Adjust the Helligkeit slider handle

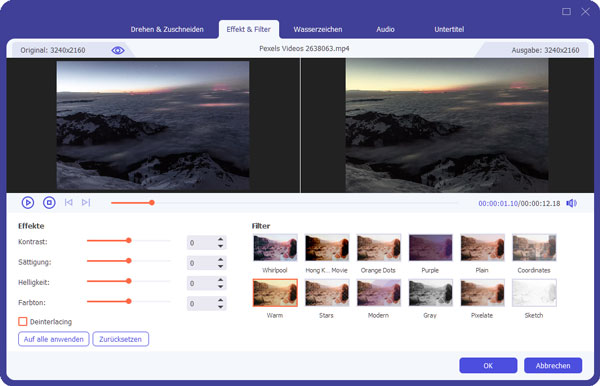(129, 281)
